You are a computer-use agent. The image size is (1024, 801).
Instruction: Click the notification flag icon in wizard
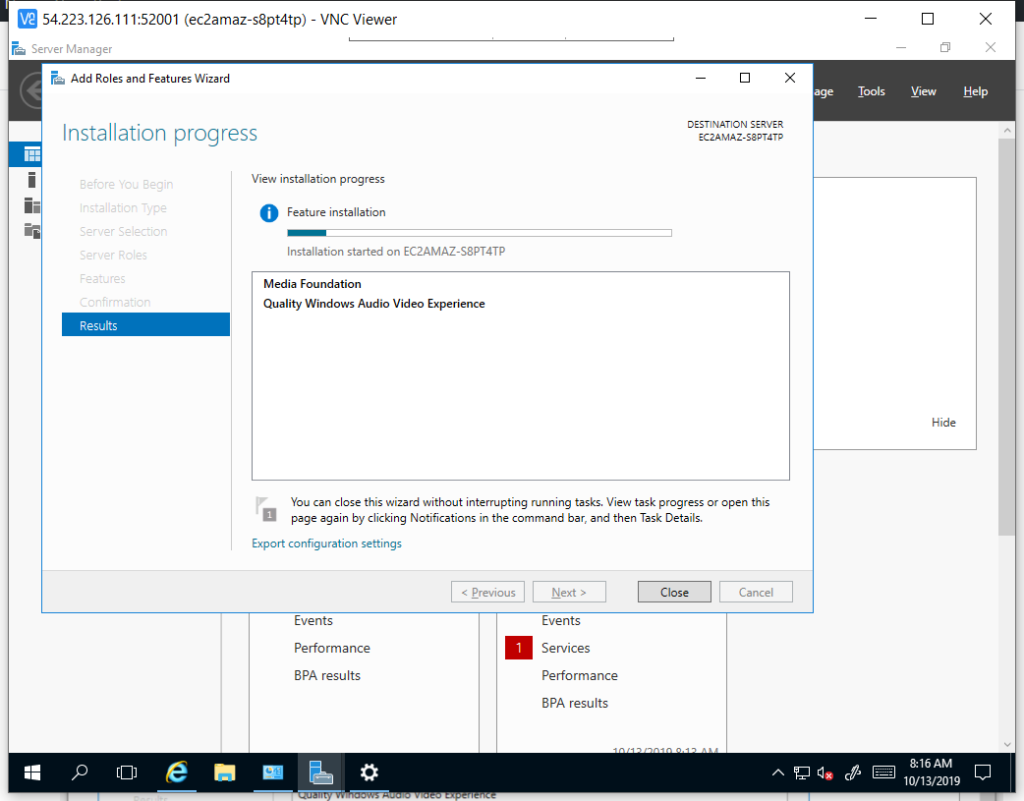(x=265, y=508)
